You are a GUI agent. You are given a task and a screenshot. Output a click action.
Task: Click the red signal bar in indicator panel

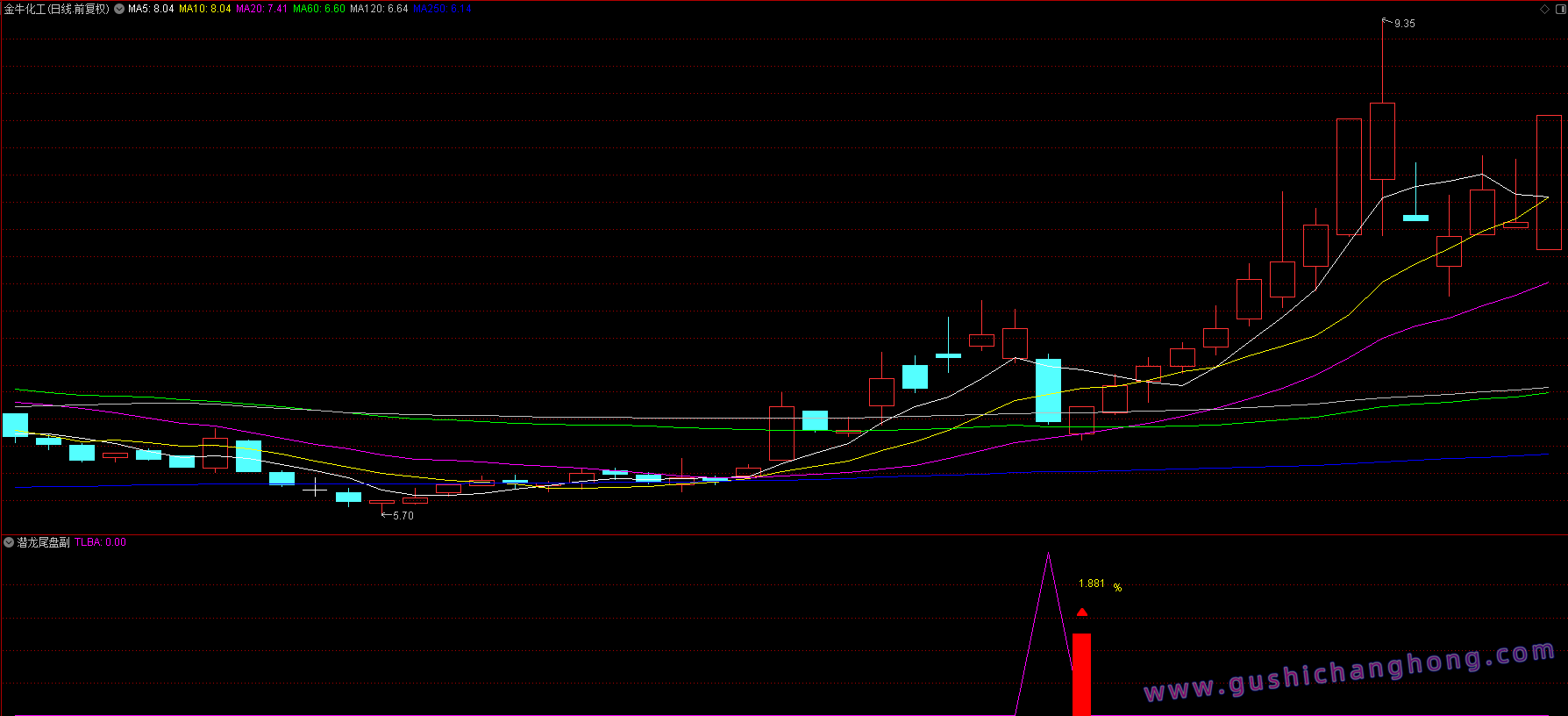coord(1081,674)
